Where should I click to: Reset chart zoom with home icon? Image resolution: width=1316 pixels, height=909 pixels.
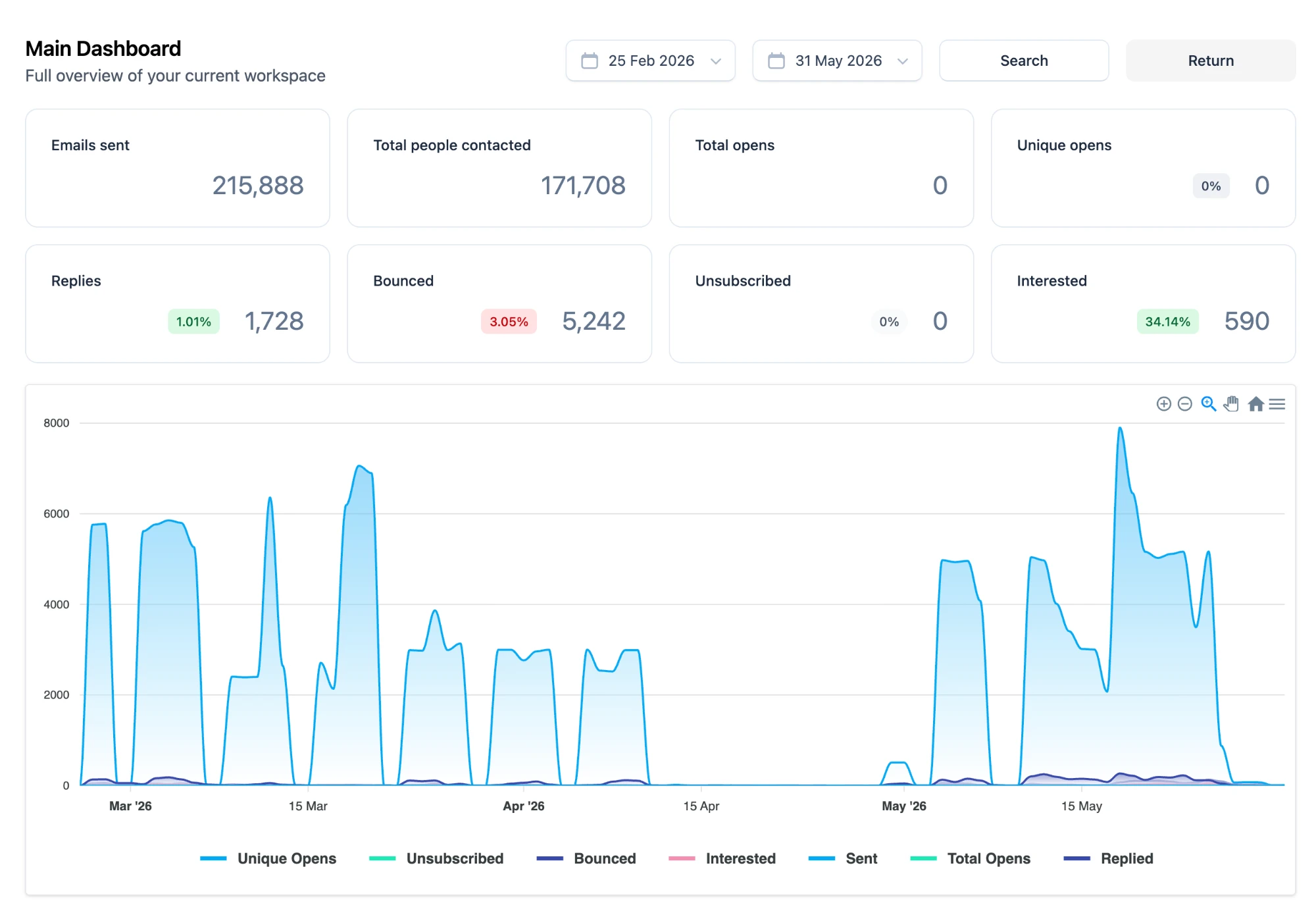(x=1255, y=403)
